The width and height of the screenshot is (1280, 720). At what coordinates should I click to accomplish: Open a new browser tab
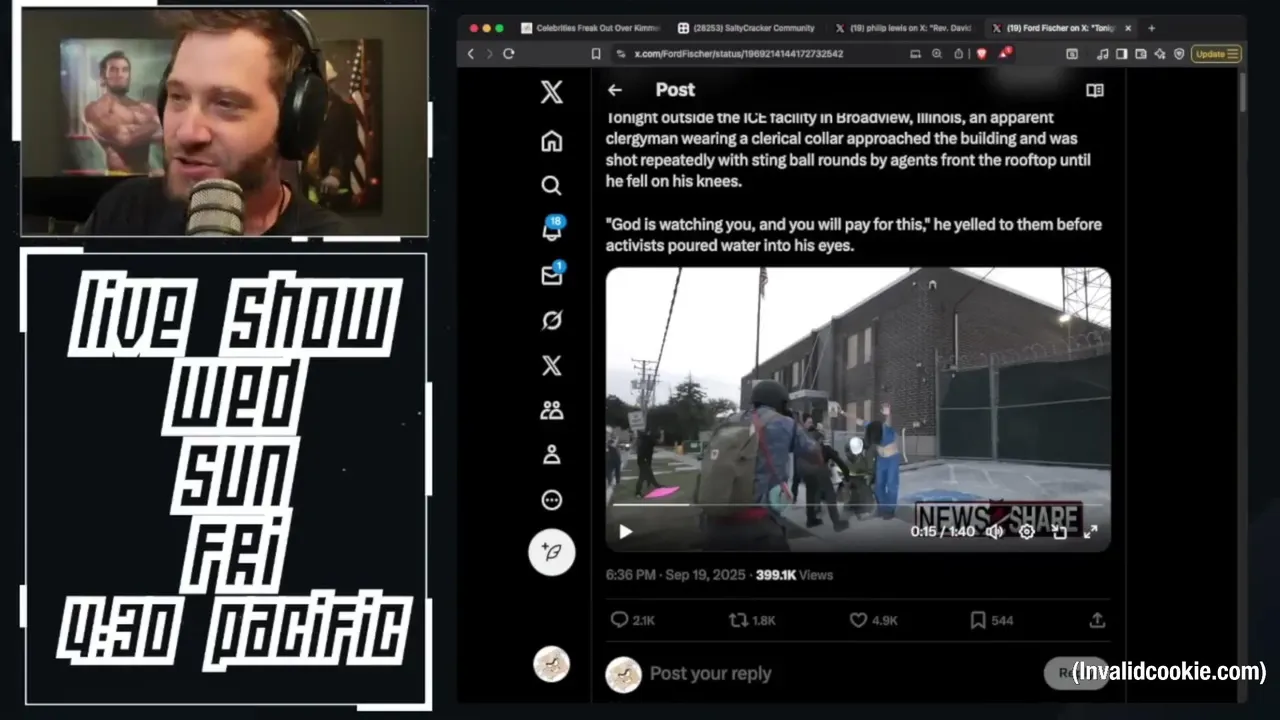(1151, 28)
